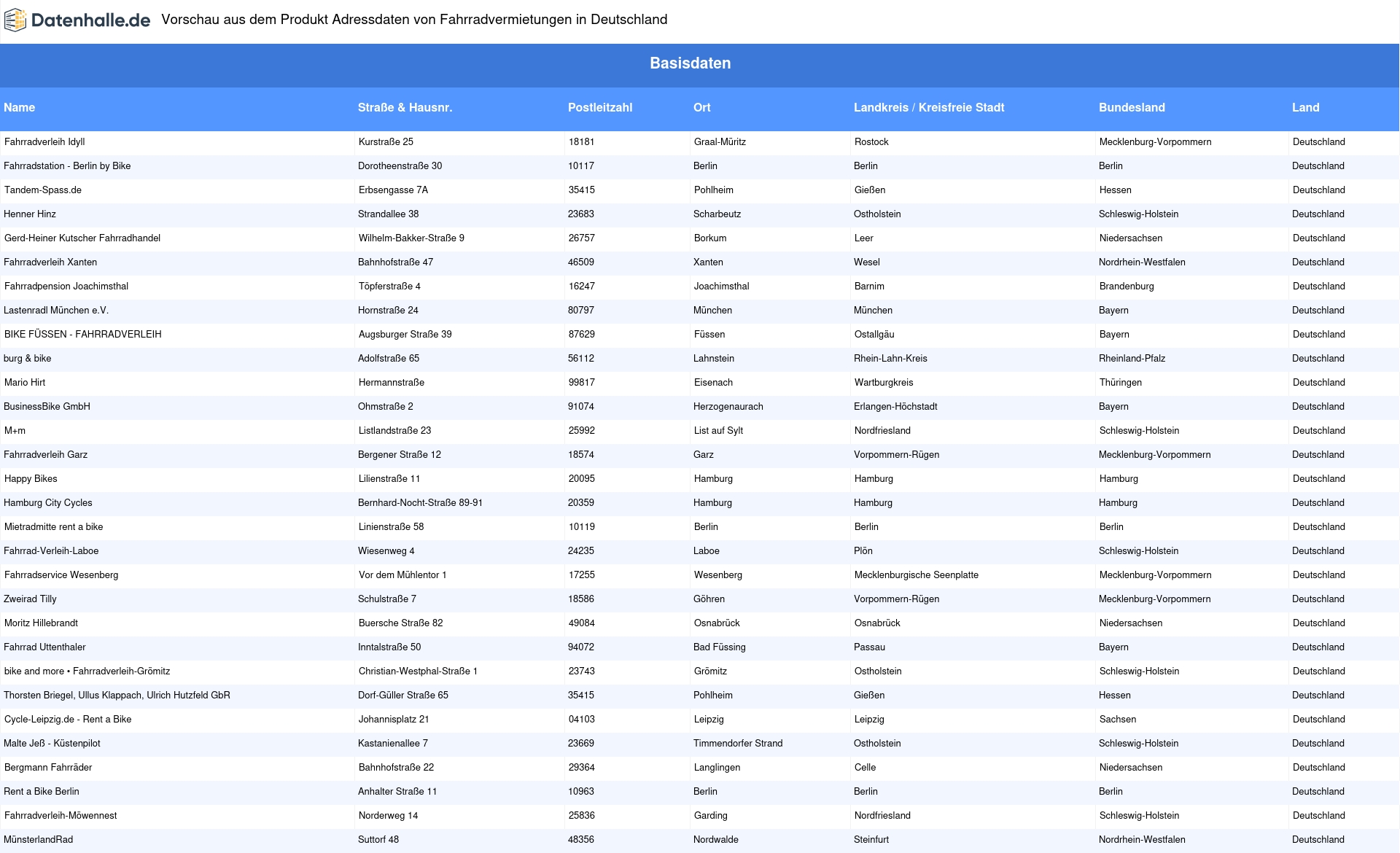Click BIKE FÜSSEN - FAHRRADVERLEIH
Viewport: 1400px width, 853px height.
point(83,335)
